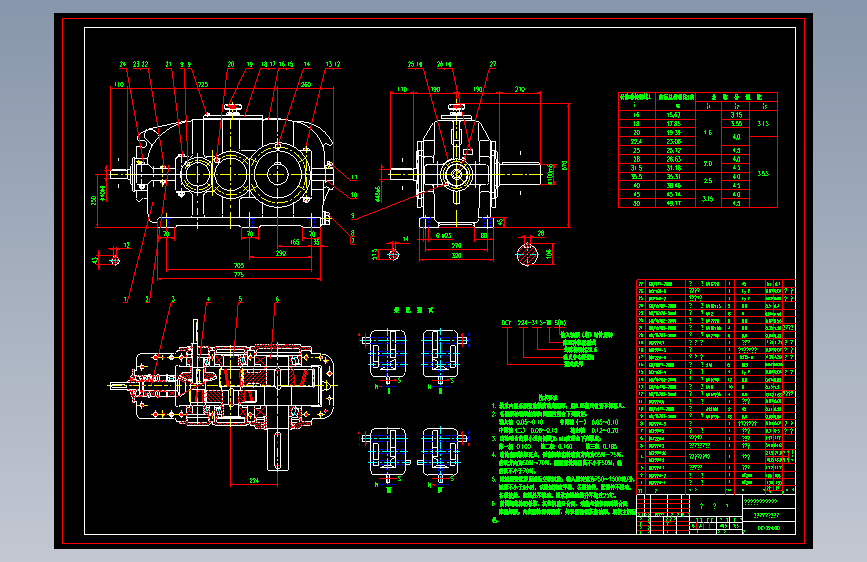The image size is (867, 562).
Task: Select table cell 31.18
Action: [673, 168]
